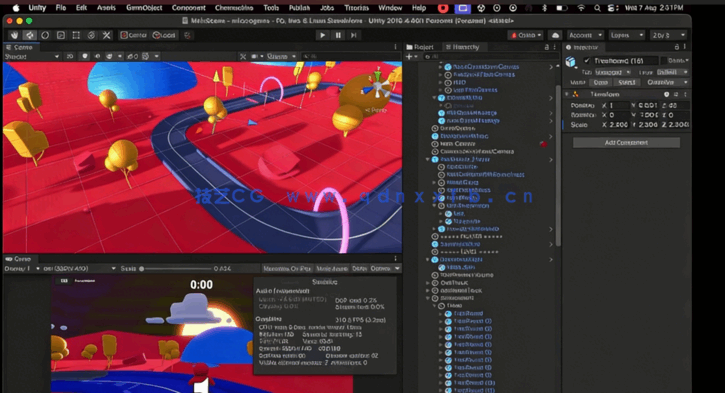
Task: Open the Transform component help icon
Action: click(x=667, y=94)
